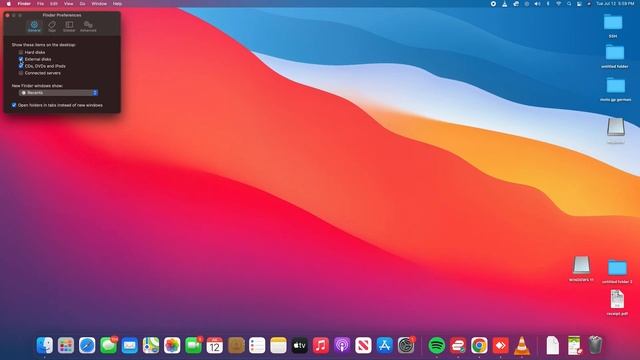Open Spotify from the Dock
640x360 pixels.
click(x=437, y=345)
